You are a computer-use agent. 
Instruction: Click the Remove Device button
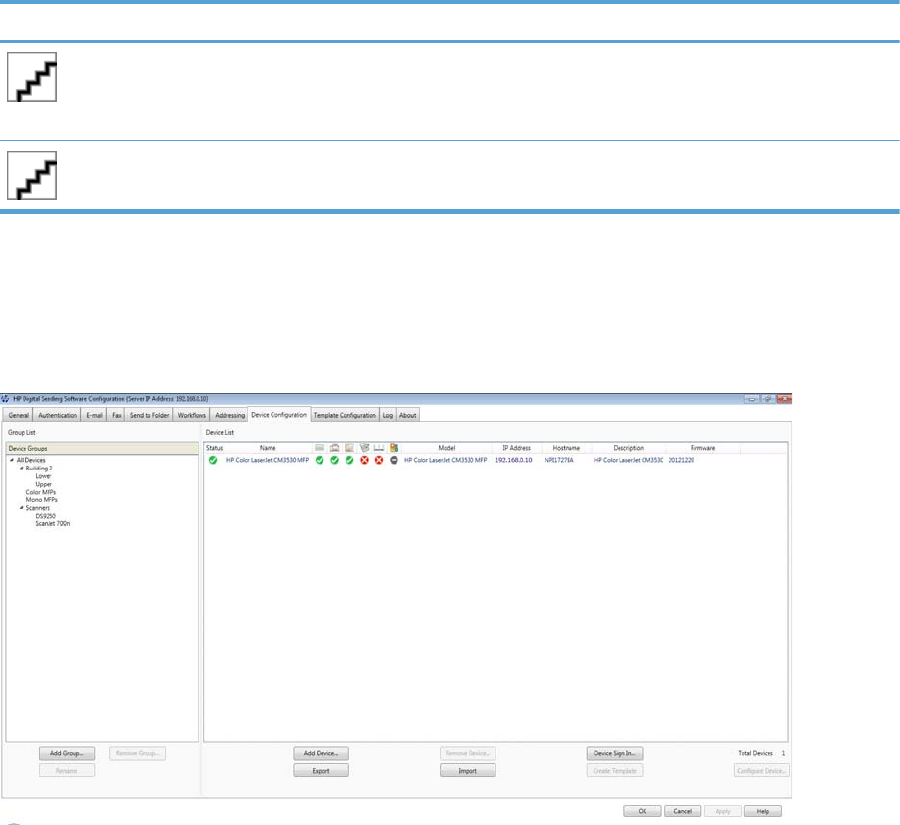point(468,753)
